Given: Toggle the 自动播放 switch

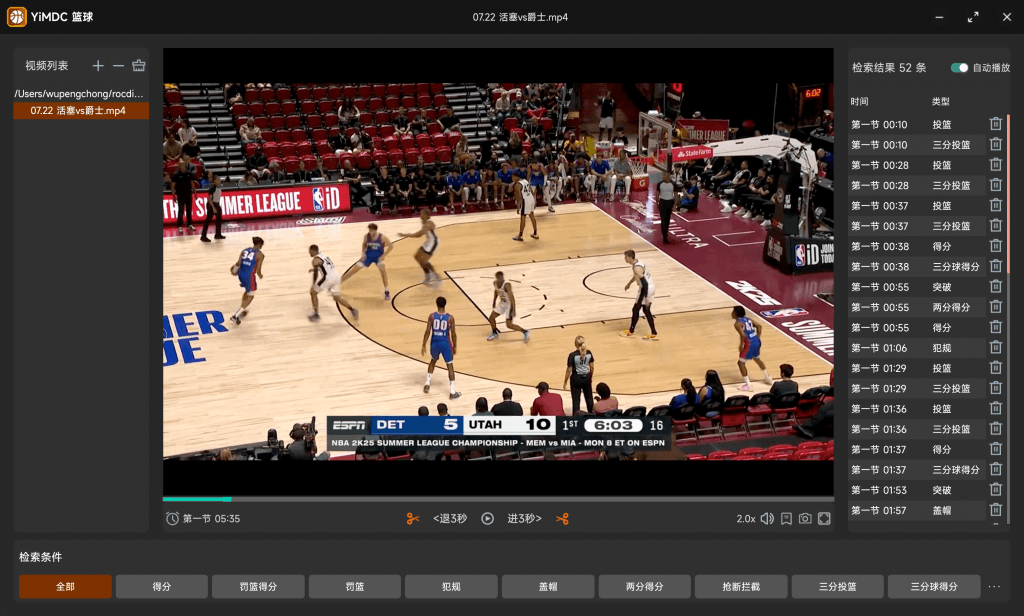Looking at the screenshot, I should point(959,67).
